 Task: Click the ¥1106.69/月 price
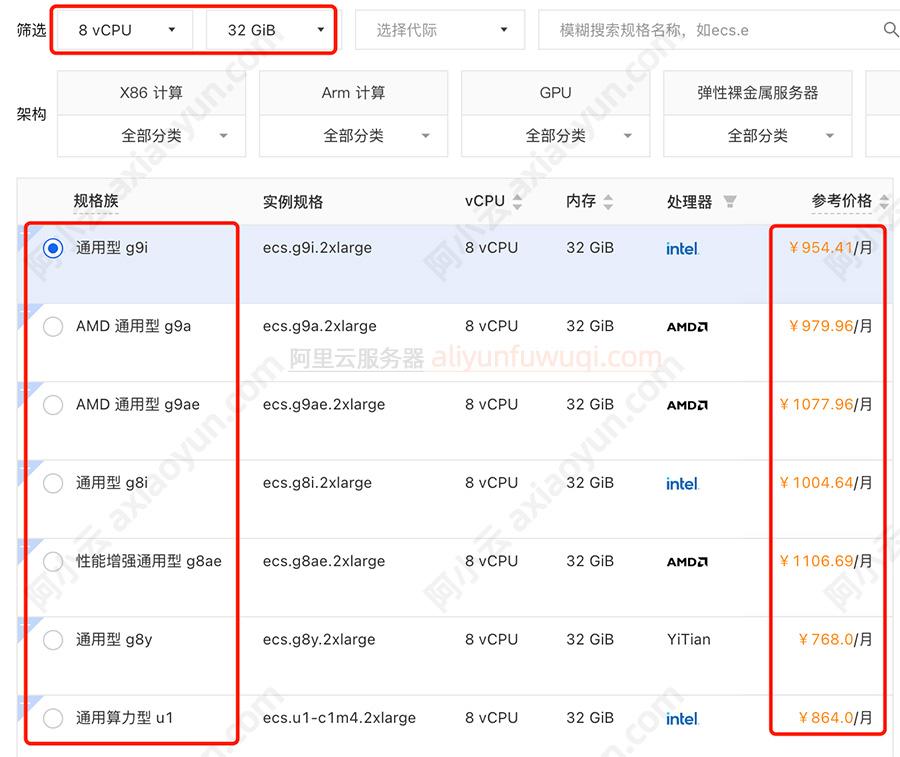pos(826,561)
